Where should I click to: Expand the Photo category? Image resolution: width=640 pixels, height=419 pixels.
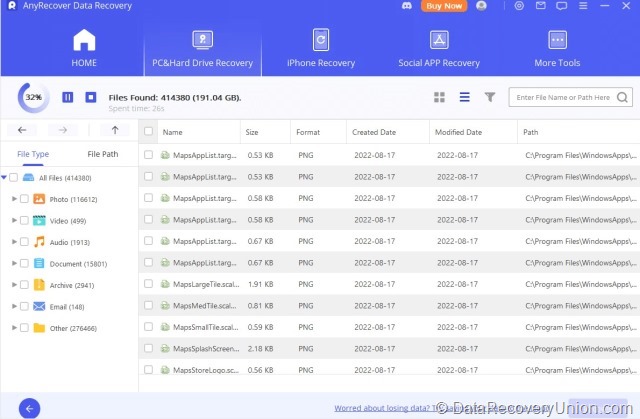[14, 199]
